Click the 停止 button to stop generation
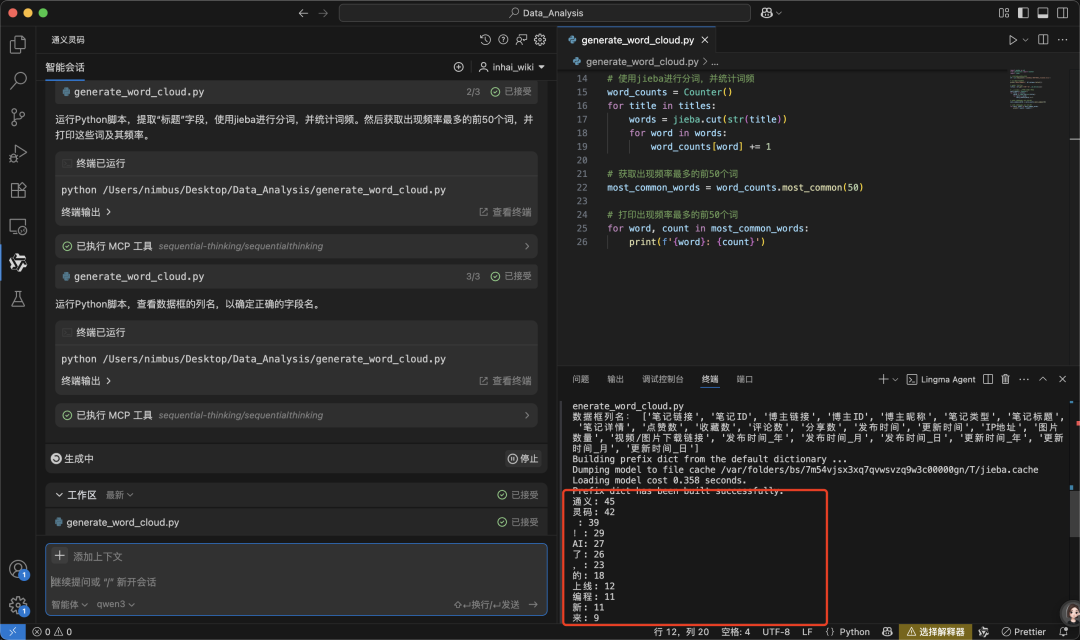 coord(522,459)
